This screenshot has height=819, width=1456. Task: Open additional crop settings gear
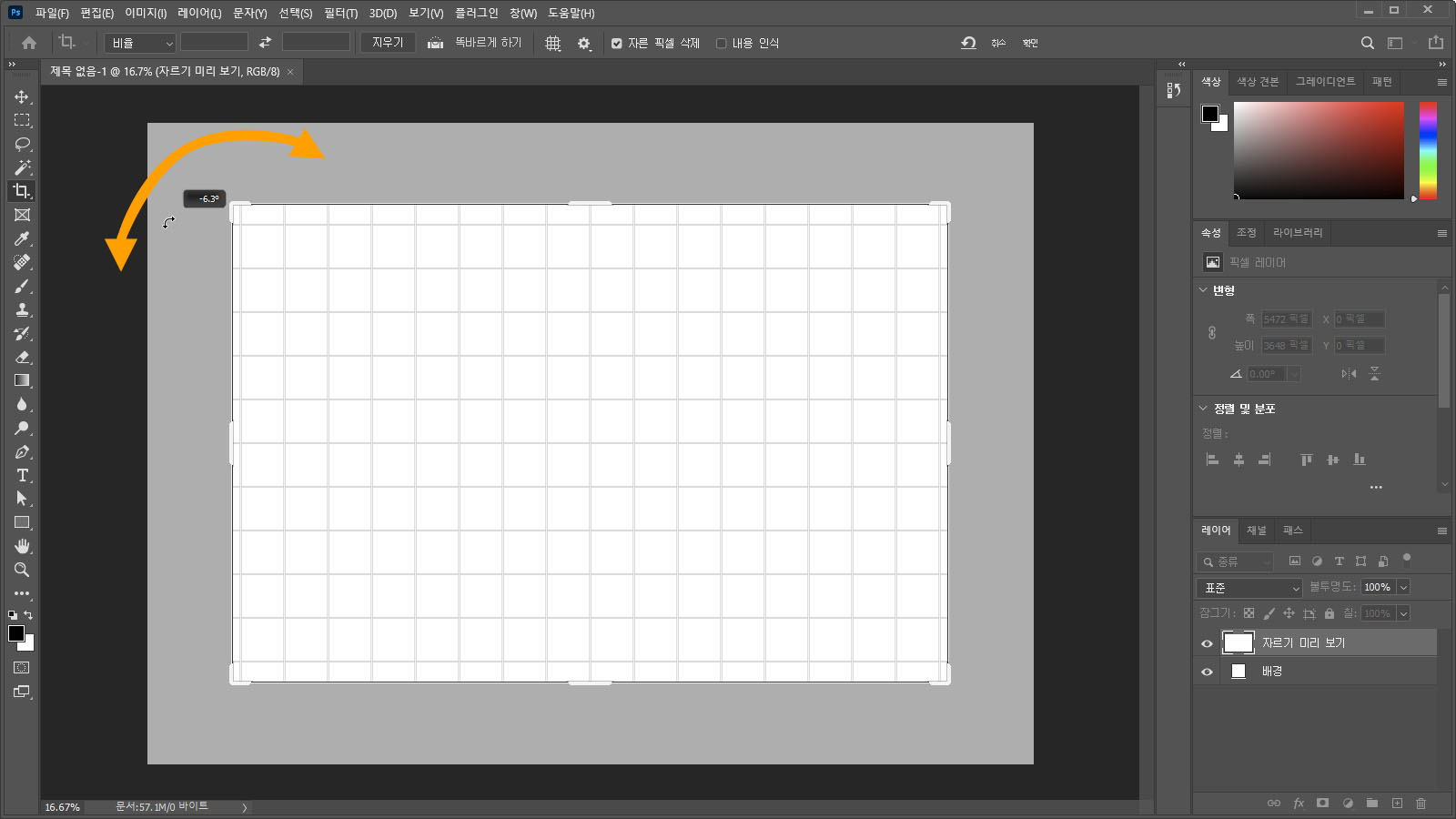click(x=584, y=43)
